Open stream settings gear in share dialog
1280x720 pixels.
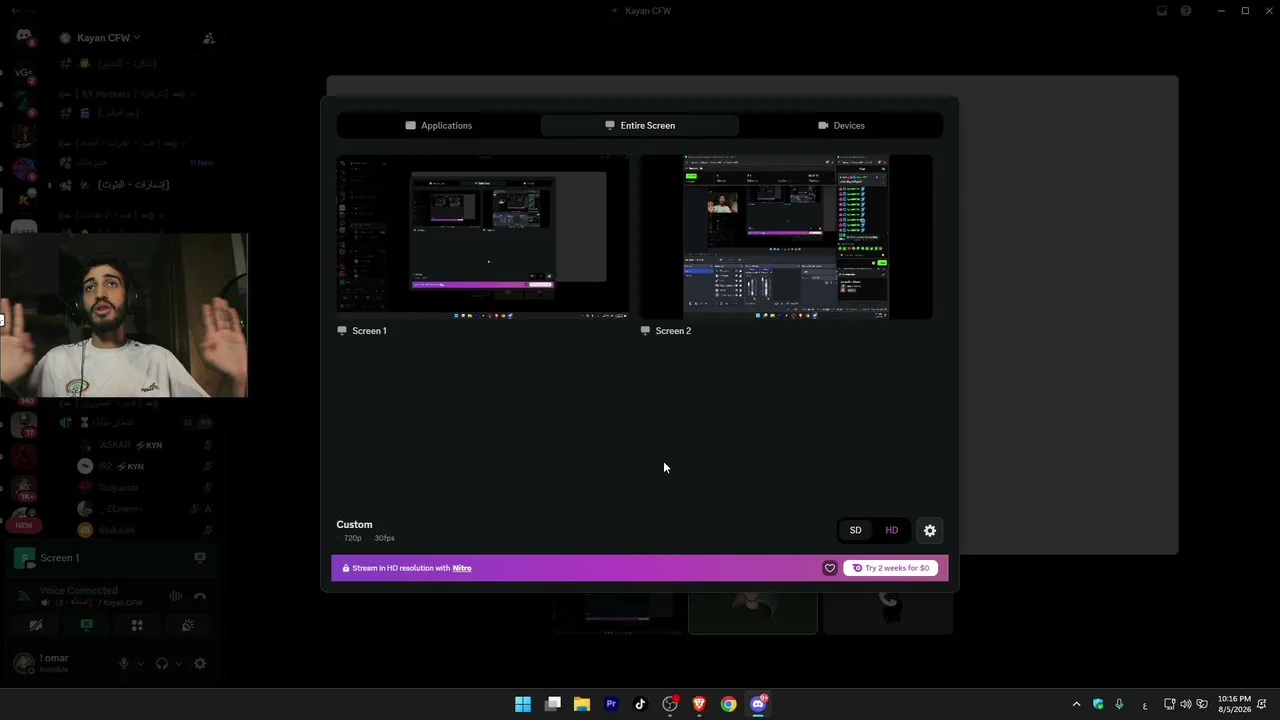tap(930, 530)
